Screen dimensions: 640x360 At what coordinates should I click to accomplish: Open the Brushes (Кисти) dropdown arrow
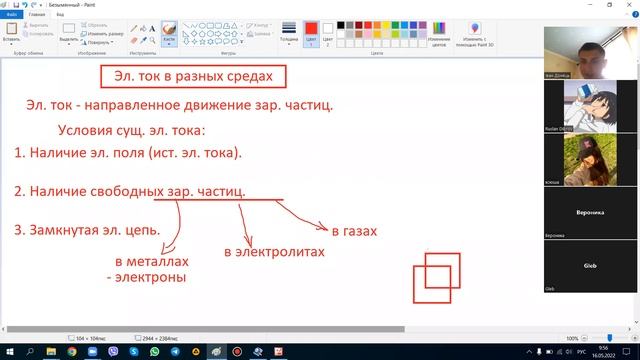[x=169, y=44]
